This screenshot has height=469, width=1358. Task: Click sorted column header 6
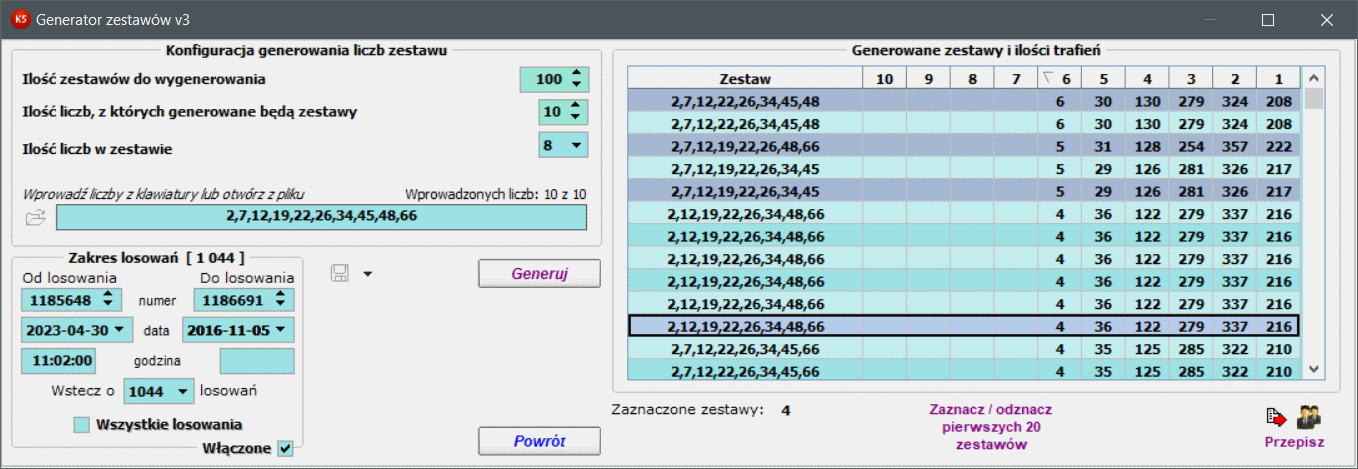[1060, 78]
